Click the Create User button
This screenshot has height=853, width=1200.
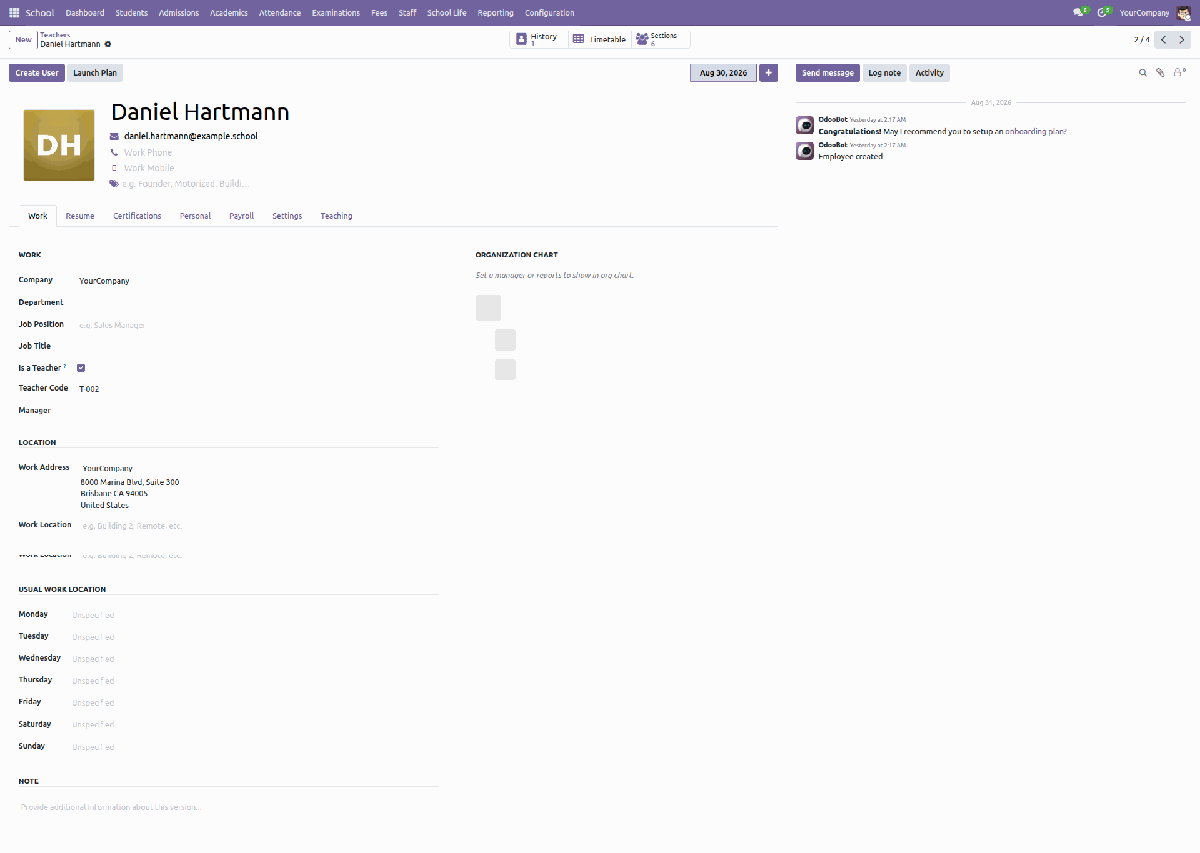(x=36, y=73)
